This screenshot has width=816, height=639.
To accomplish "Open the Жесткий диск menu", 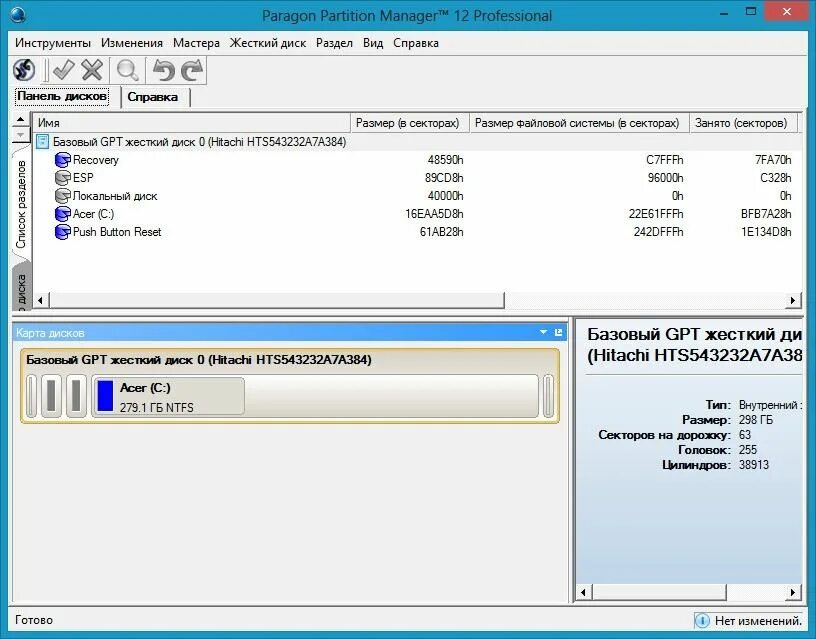I will [268, 43].
